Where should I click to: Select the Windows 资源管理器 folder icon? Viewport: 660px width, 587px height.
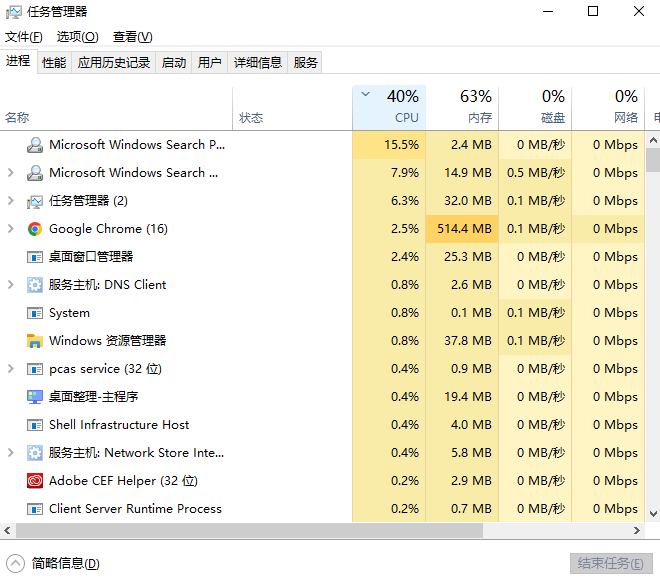click(x=35, y=341)
